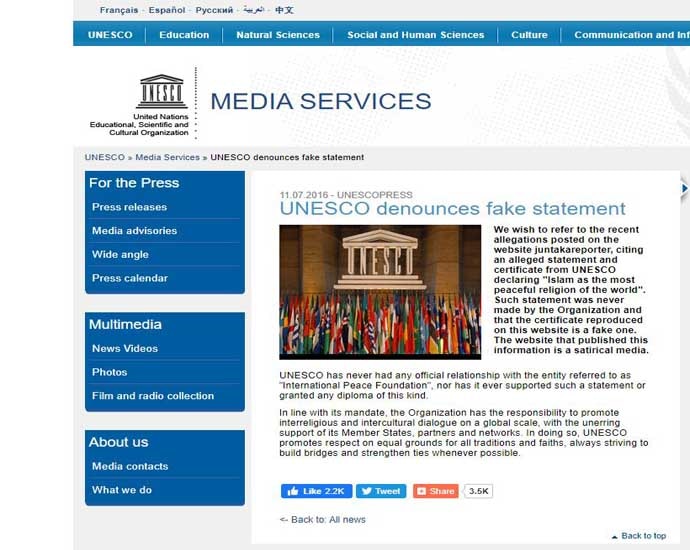The height and width of the screenshot is (550, 690).
Task: Click the UNESCO headquarters flags photo
Action: pyautogui.click(x=380, y=292)
